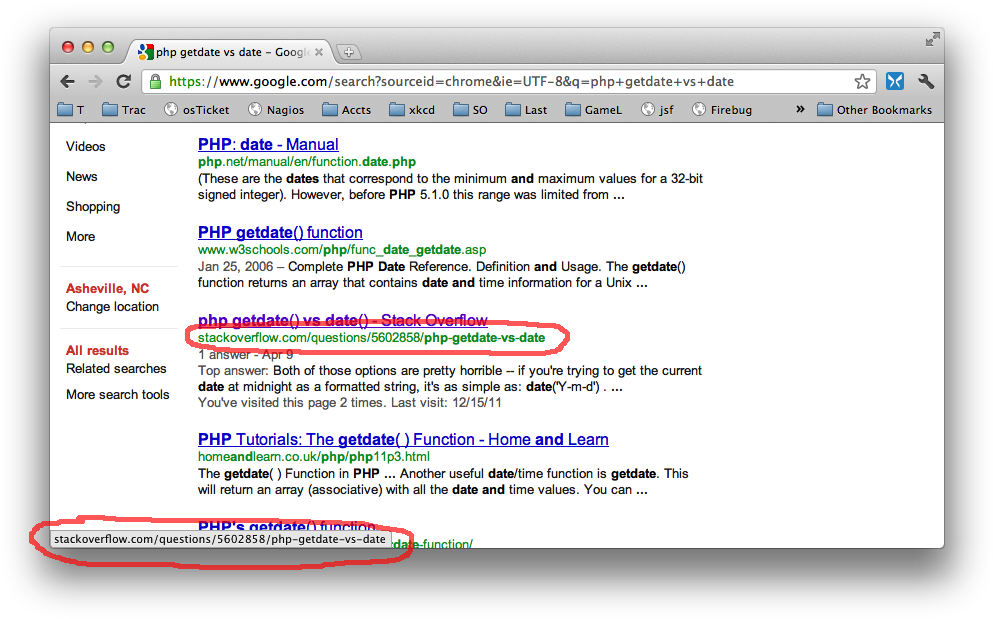The width and height of the screenshot is (993, 619).
Task: Reload the page with the refresh icon
Action: click(124, 82)
